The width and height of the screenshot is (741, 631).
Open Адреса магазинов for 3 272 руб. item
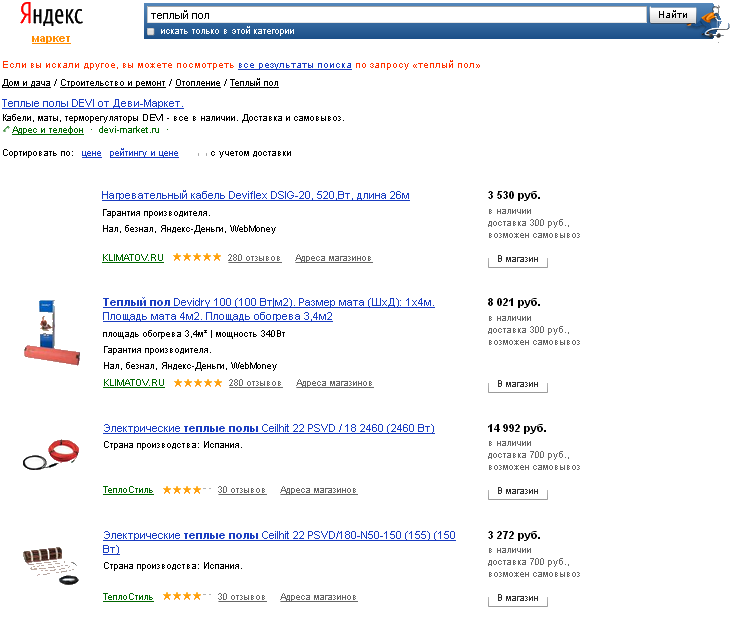point(319,597)
